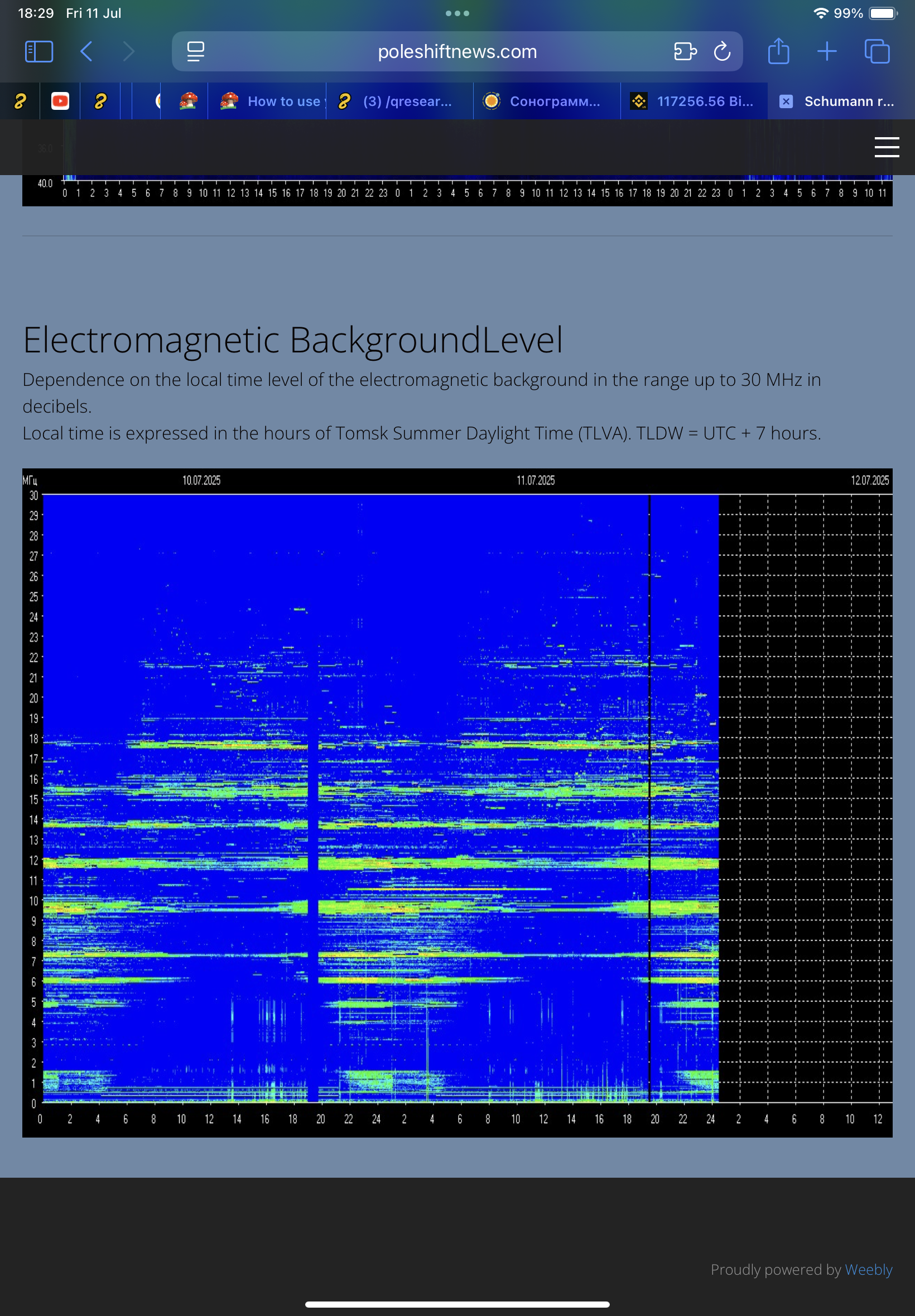The image size is (915, 1316).
Task: Switch to the 'How to use' tab
Action: click(267, 101)
